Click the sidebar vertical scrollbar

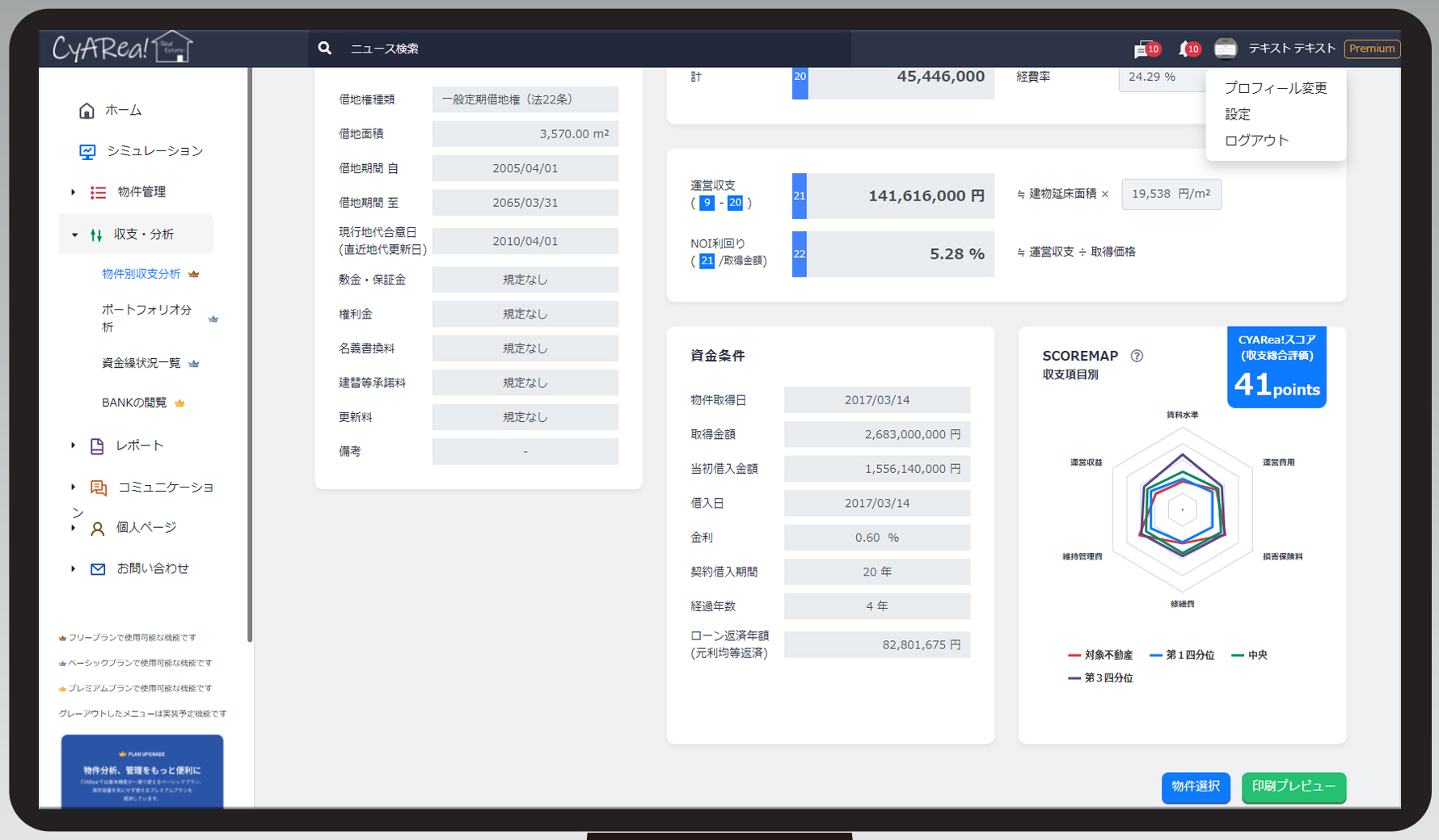pyautogui.click(x=250, y=356)
